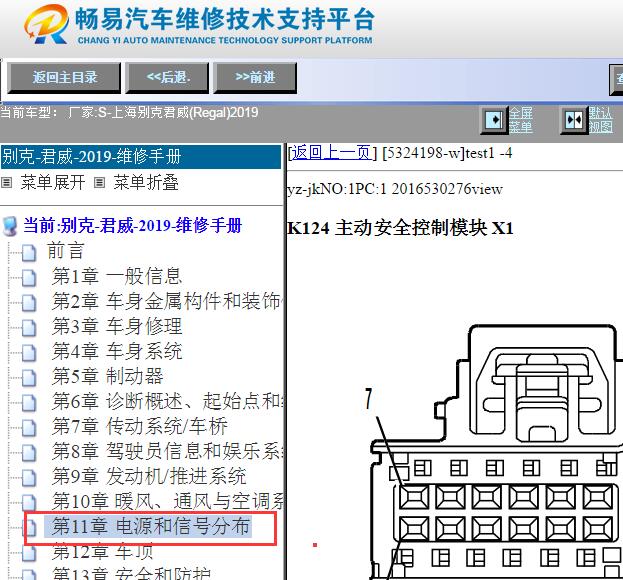
Task: Click page icon next to 第6章
Action: (29, 403)
